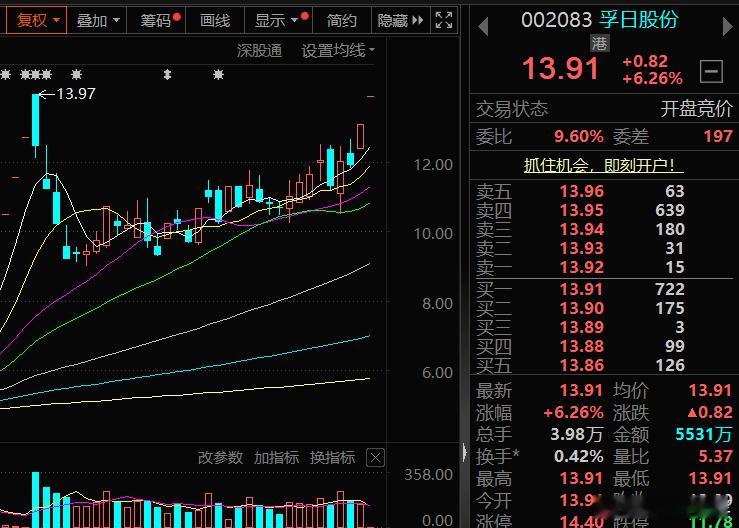Image resolution: width=739 pixels, height=528 pixels.
Task: Select the 画线 drawing tool
Action: coord(215,20)
